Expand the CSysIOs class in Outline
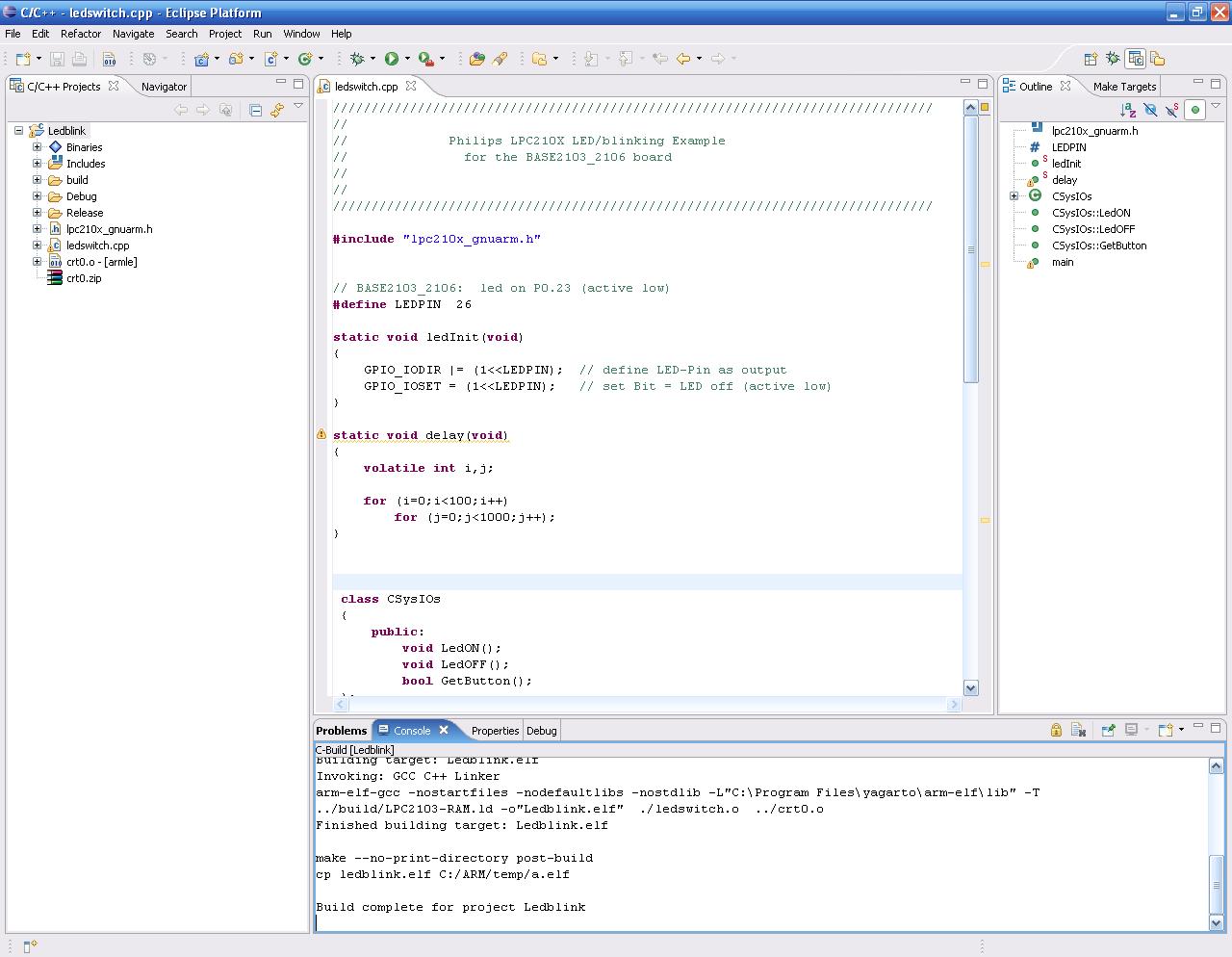This screenshot has height=957, width=1232. 1014,196
